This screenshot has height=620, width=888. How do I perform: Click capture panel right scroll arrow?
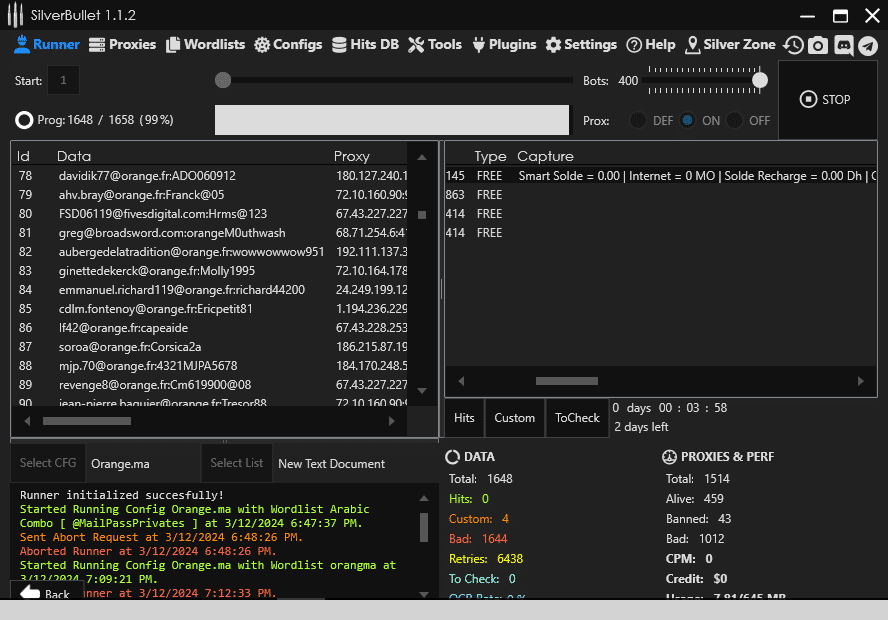860,381
